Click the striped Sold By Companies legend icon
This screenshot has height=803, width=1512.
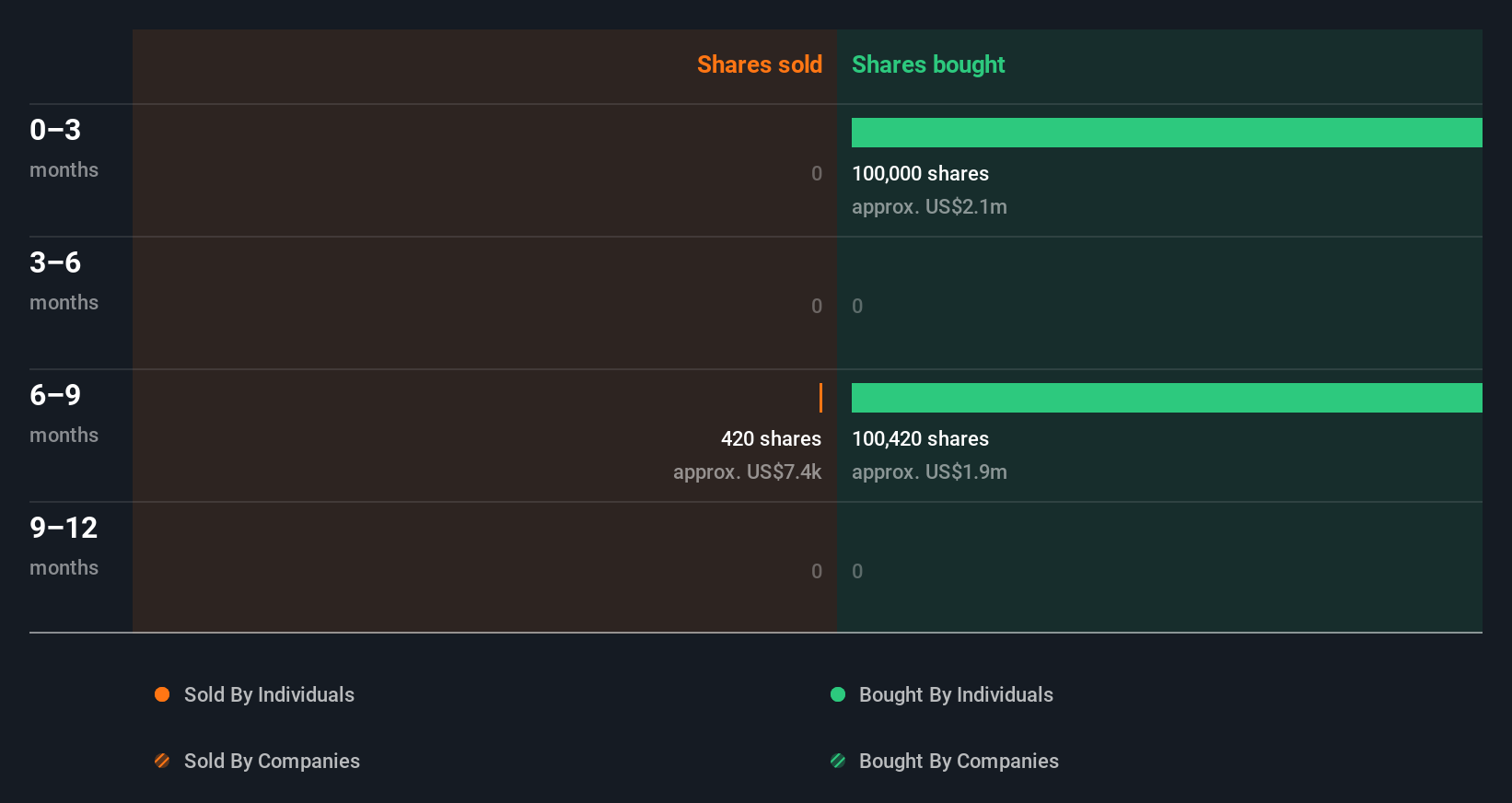[162, 761]
